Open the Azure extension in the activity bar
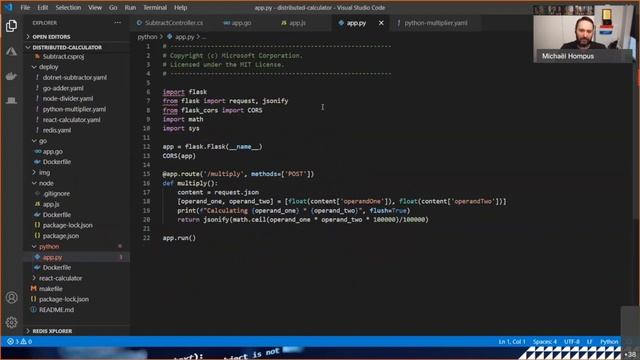The image size is (640, 360). [11, 51]
